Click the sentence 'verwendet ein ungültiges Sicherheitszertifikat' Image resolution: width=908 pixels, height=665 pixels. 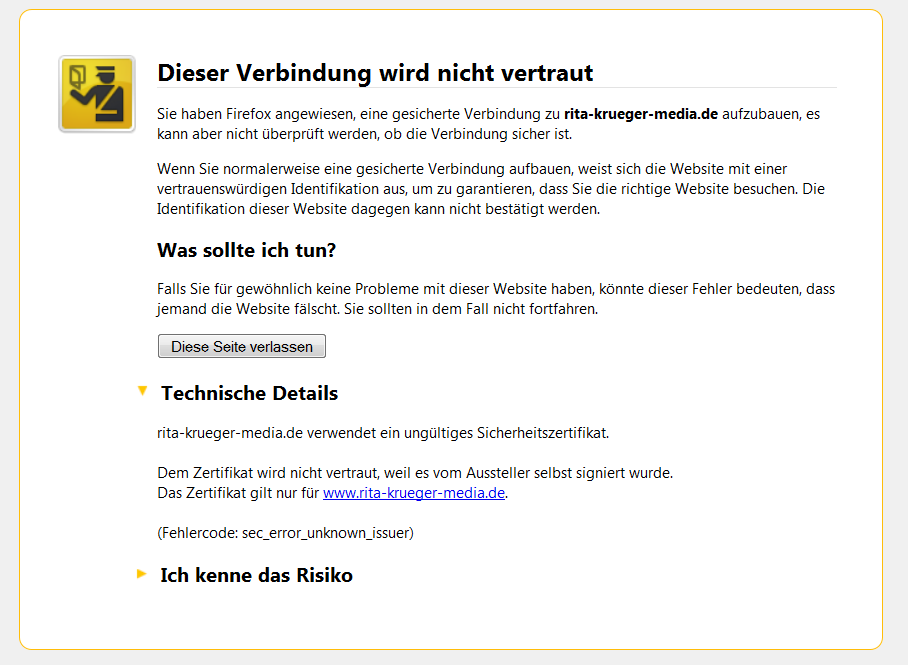pos(457,433)
